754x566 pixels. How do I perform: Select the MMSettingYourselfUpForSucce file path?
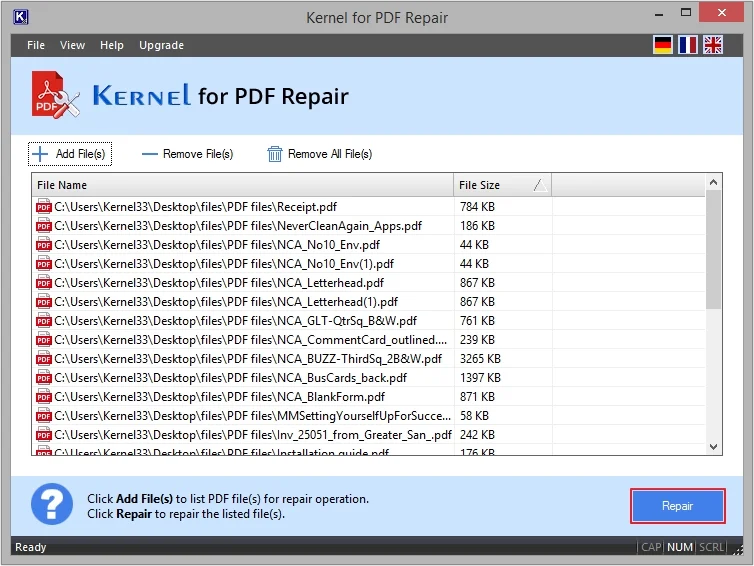(252, 415)
